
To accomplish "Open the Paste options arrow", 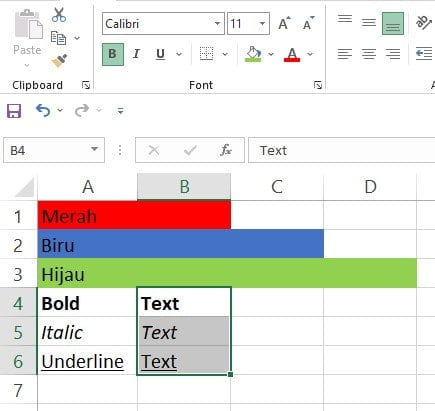I will pos(27,65).
